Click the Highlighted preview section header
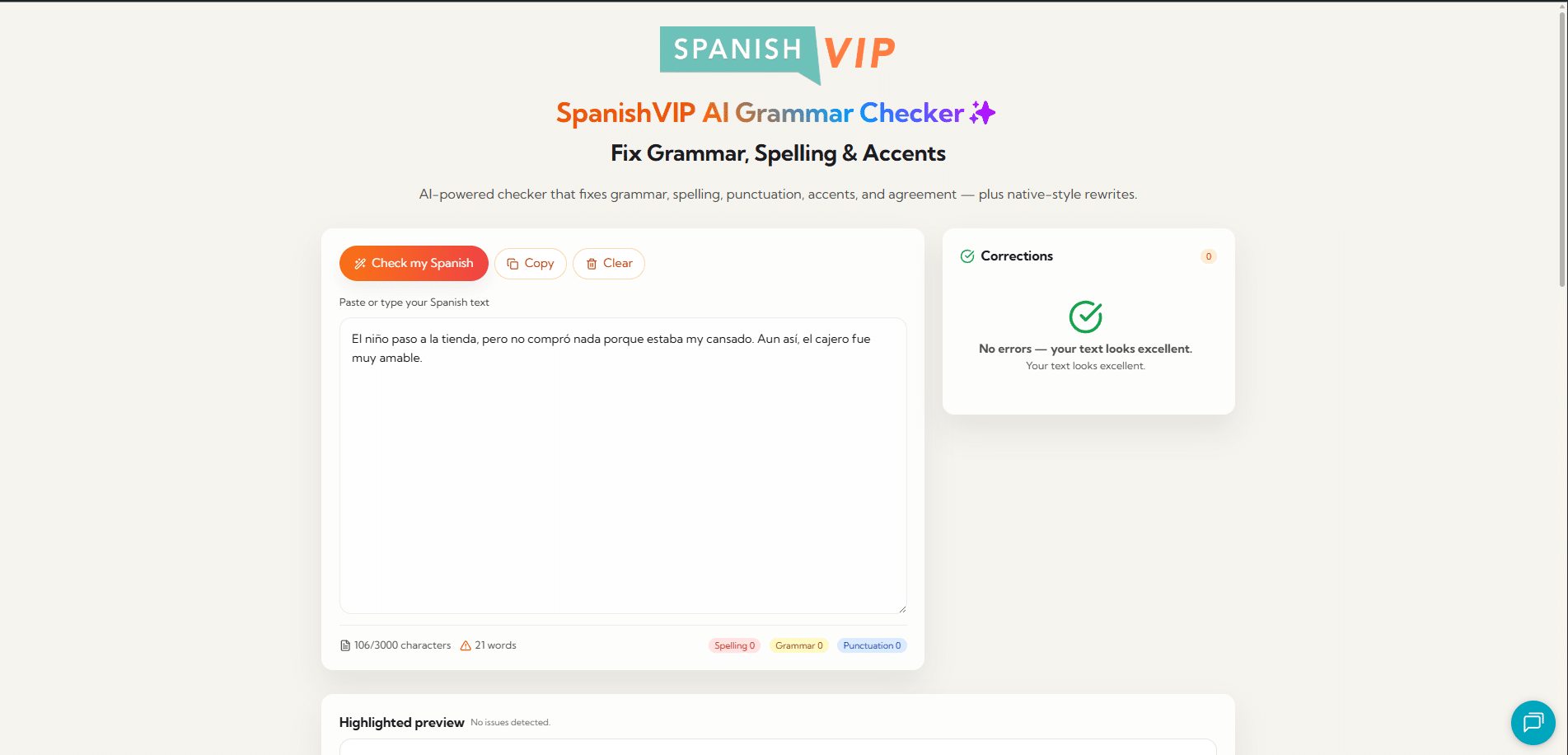 [x=400, y=722]
